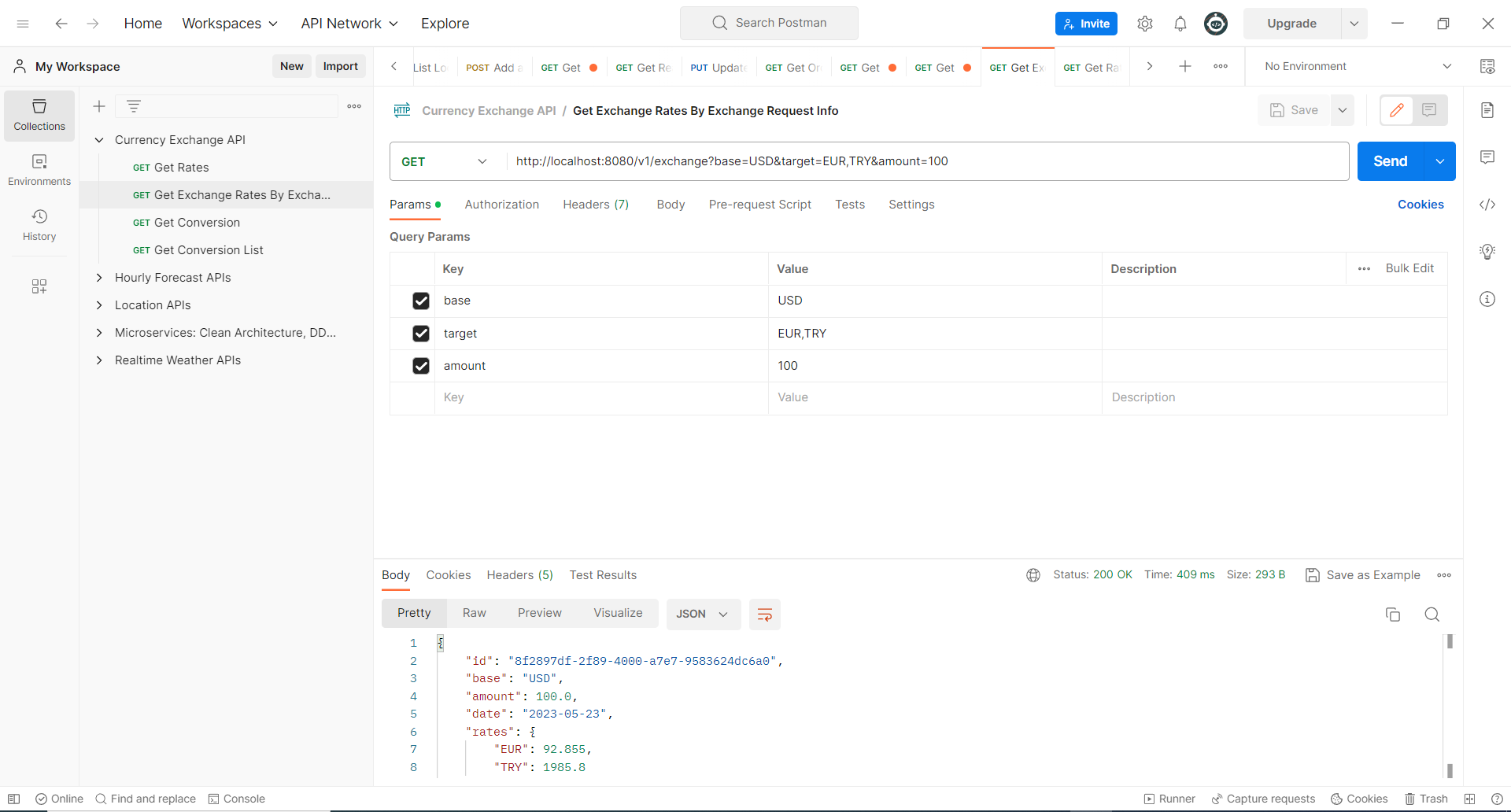This screenshot has height=812, width=1511.
Task: Click Bulk Edit for query params
Action: (x=1409, y=268)
